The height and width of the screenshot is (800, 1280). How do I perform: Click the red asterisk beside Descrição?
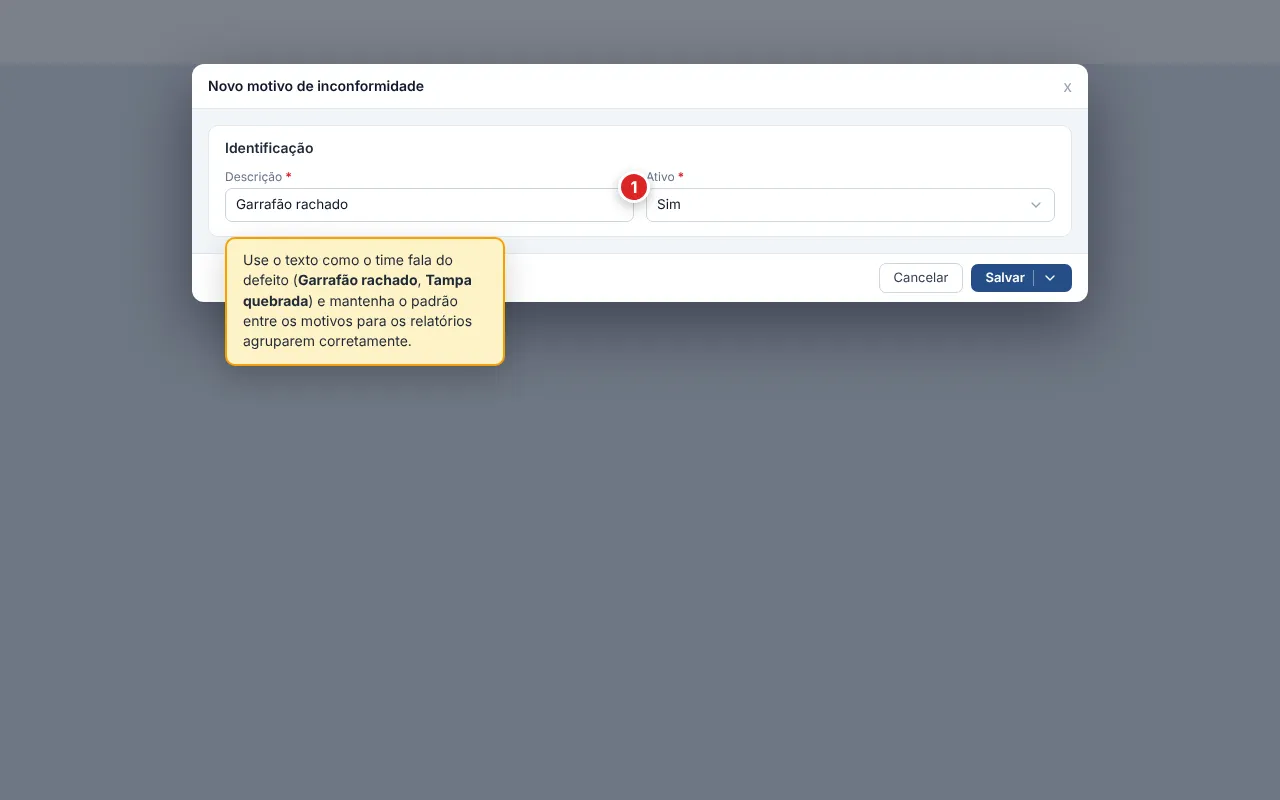tap(289, 175)
